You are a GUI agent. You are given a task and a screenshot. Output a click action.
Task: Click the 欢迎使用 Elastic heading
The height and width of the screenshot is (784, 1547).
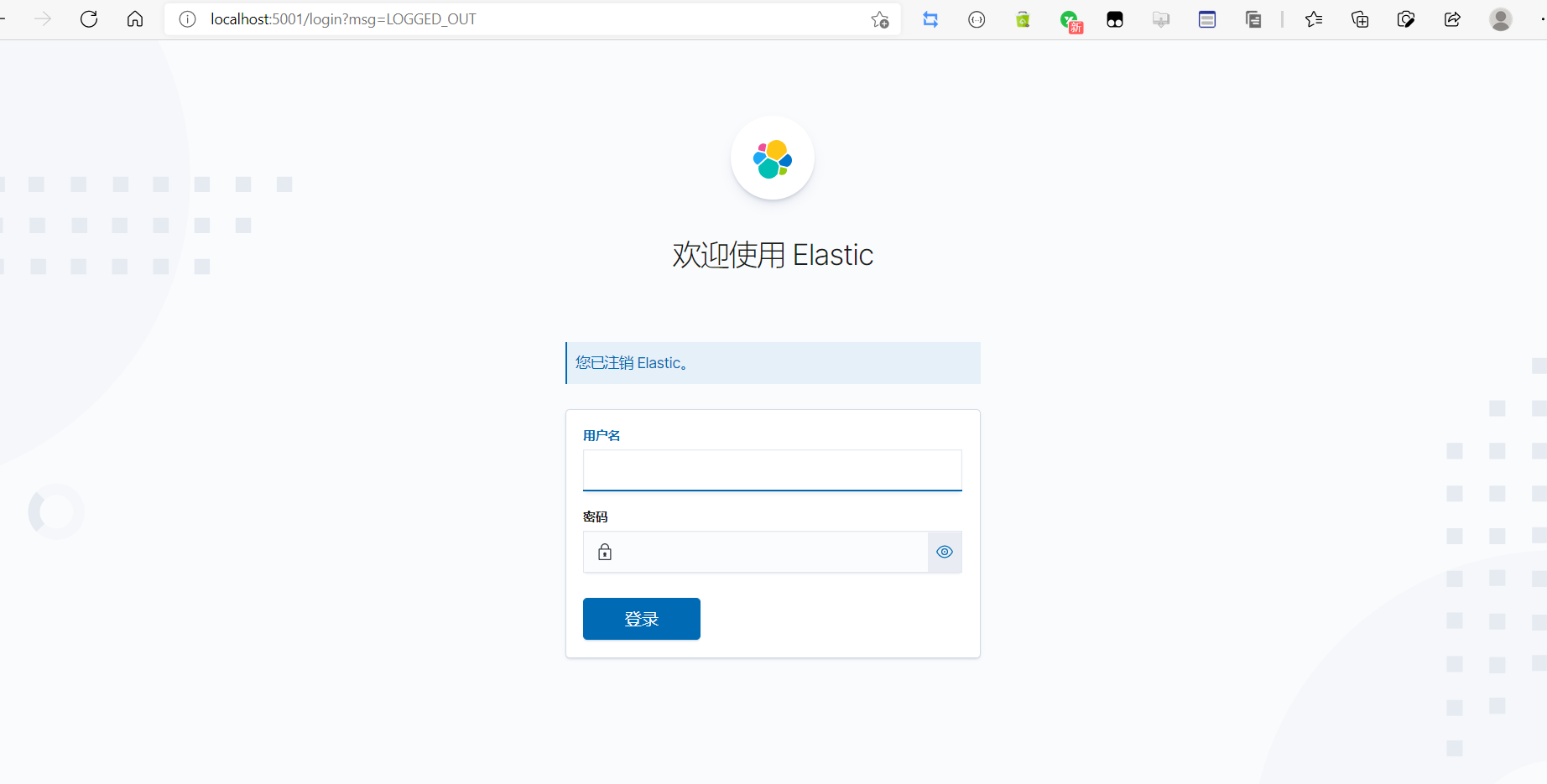[x=773, y=255]
